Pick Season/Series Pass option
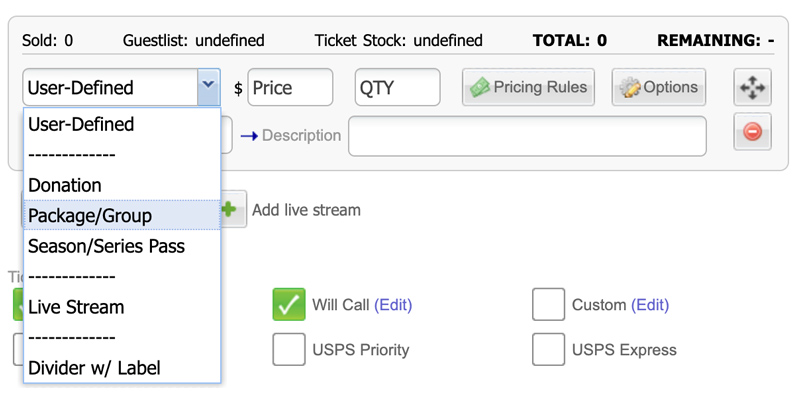The width and height of the screenshot is (800, 400). click(x=122, y=246)
